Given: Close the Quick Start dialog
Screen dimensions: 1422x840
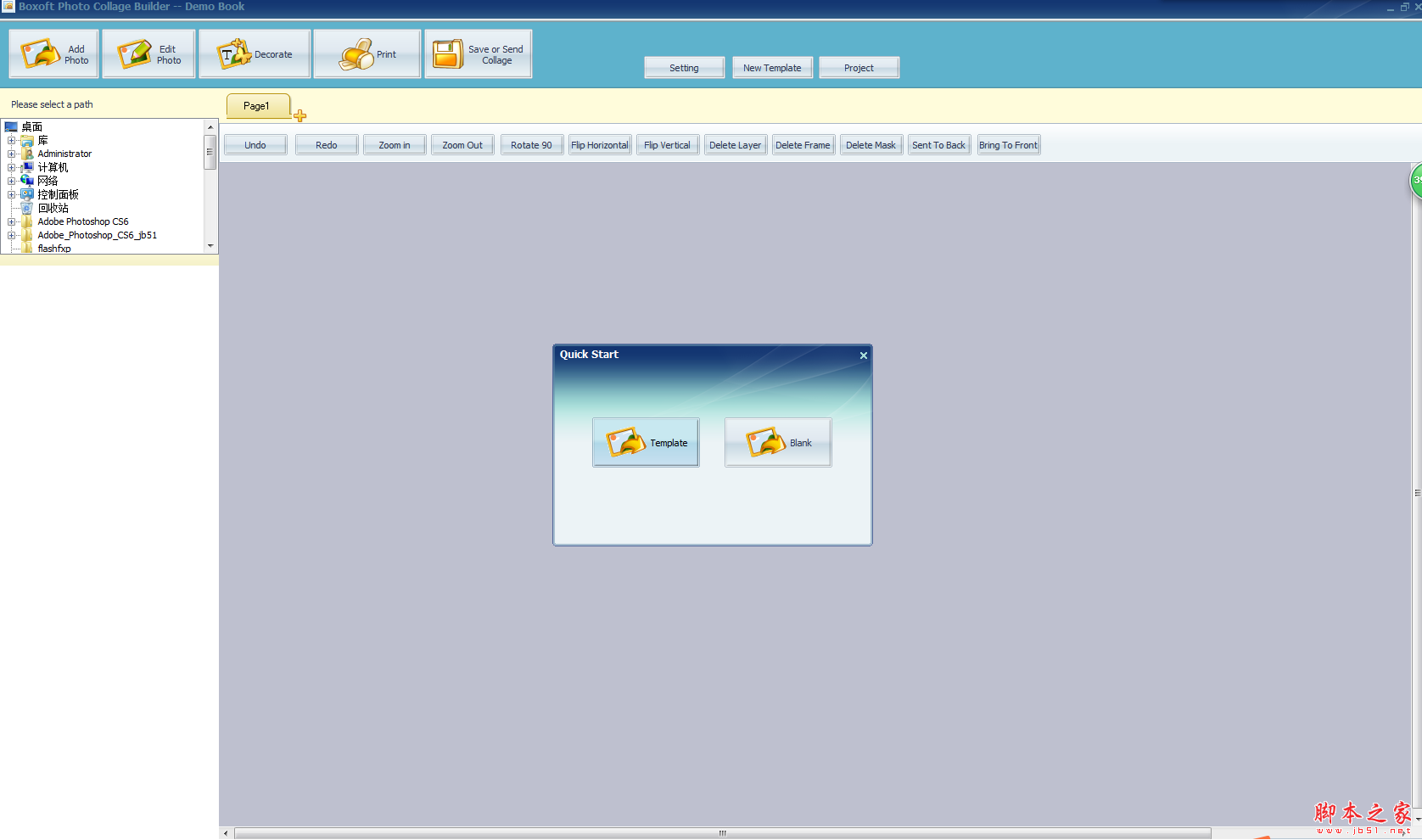Looking at the screenshot, I should coord(863,356).
